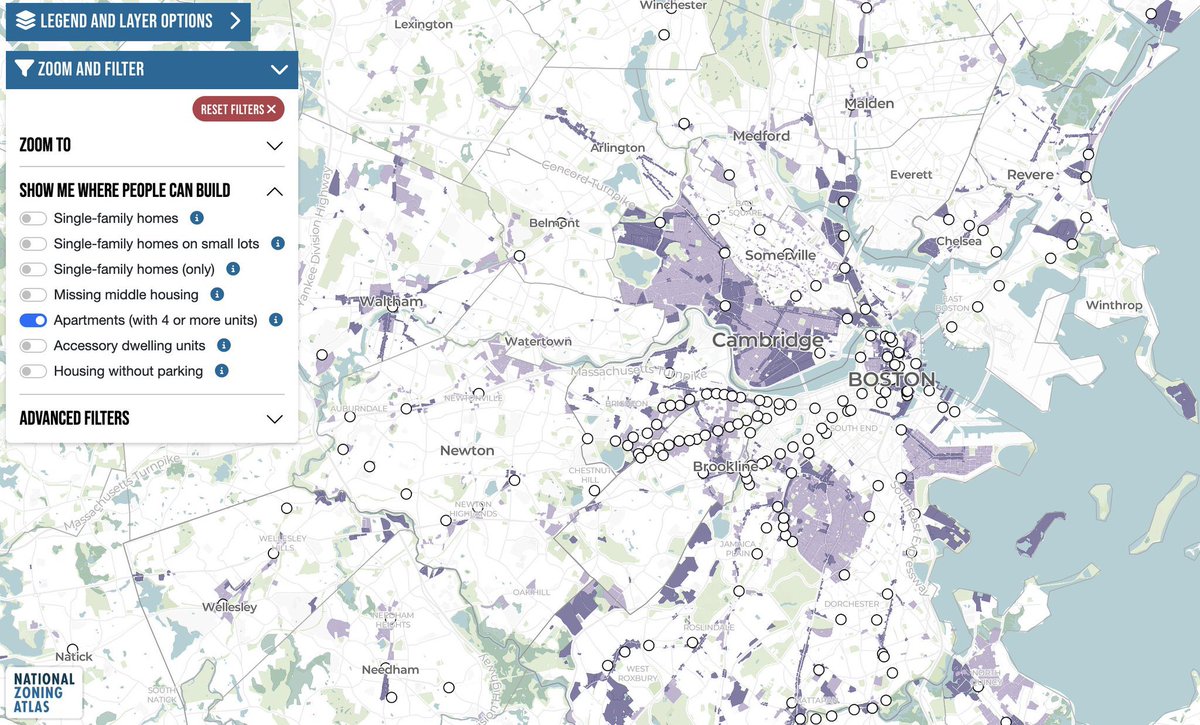Open info icon for Single-family homes
The width and height of the screenshot is (1200, 725).
[197, 218]
